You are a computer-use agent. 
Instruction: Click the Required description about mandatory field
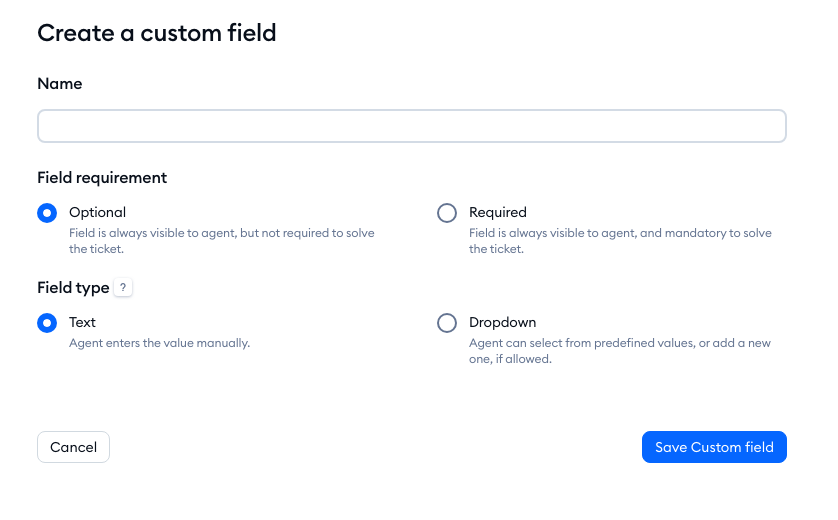click(x=620, y=241)
